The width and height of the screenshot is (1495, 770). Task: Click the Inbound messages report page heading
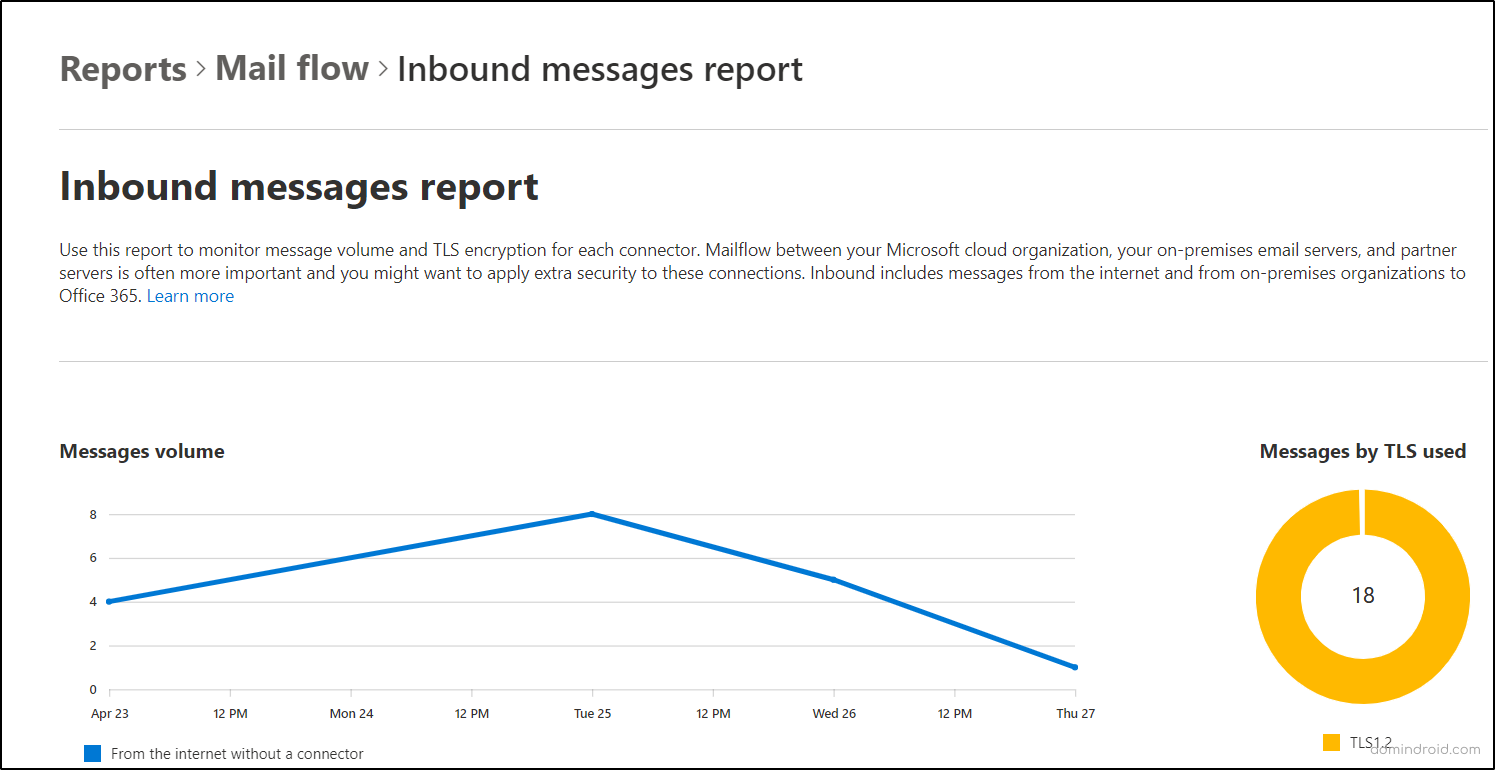(x=298, y=186)
